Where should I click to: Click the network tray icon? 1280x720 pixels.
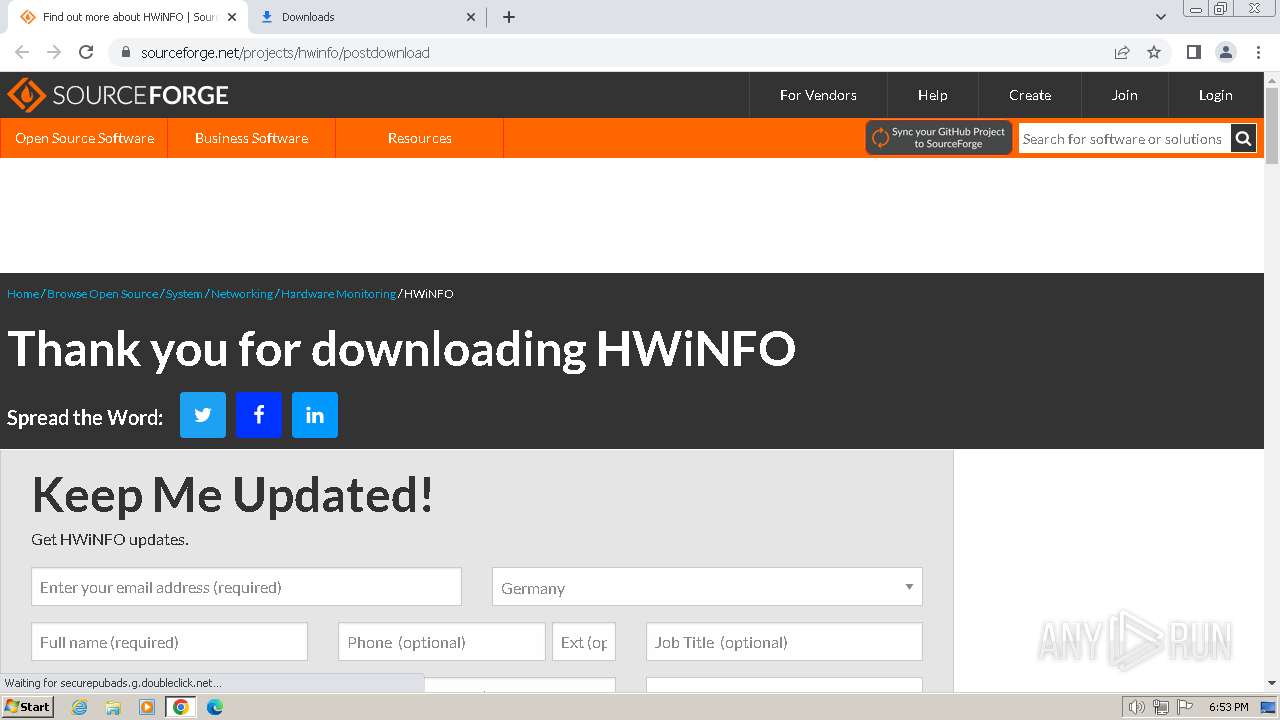tap(1161, 707)
